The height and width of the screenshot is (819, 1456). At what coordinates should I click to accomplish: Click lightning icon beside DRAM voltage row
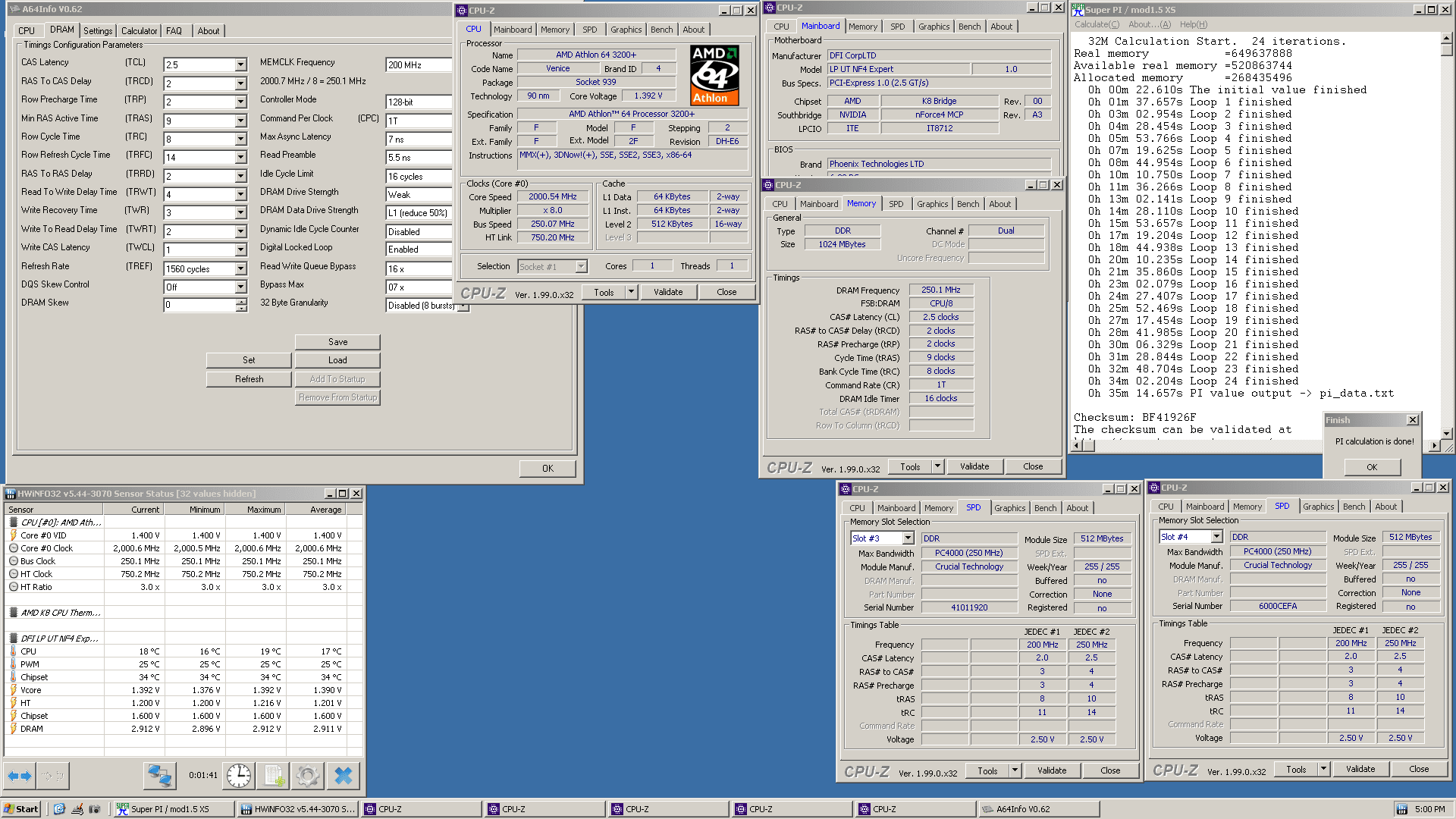coord(13,729)
